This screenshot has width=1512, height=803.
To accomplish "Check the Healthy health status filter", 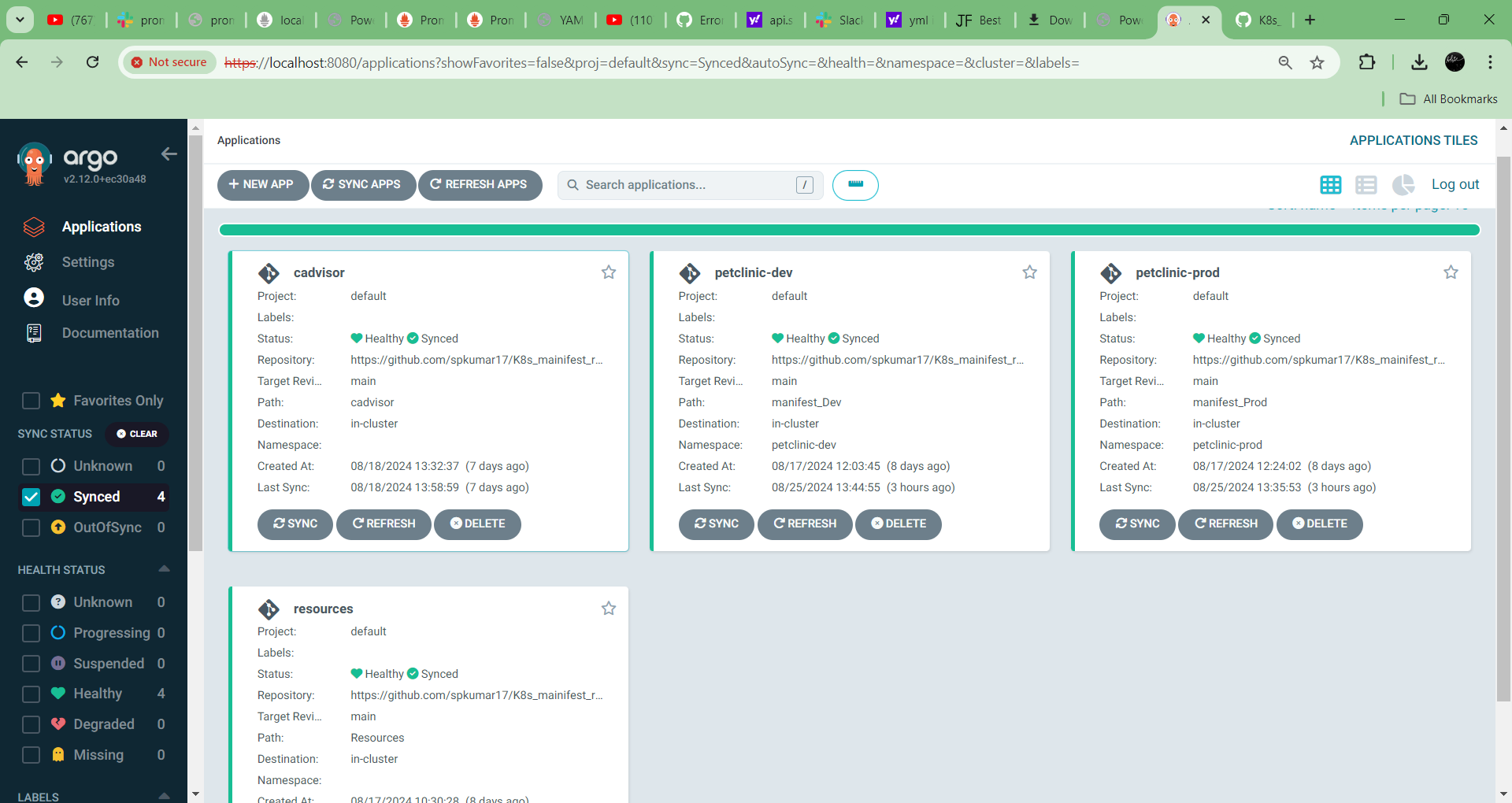I will (31, 694).
